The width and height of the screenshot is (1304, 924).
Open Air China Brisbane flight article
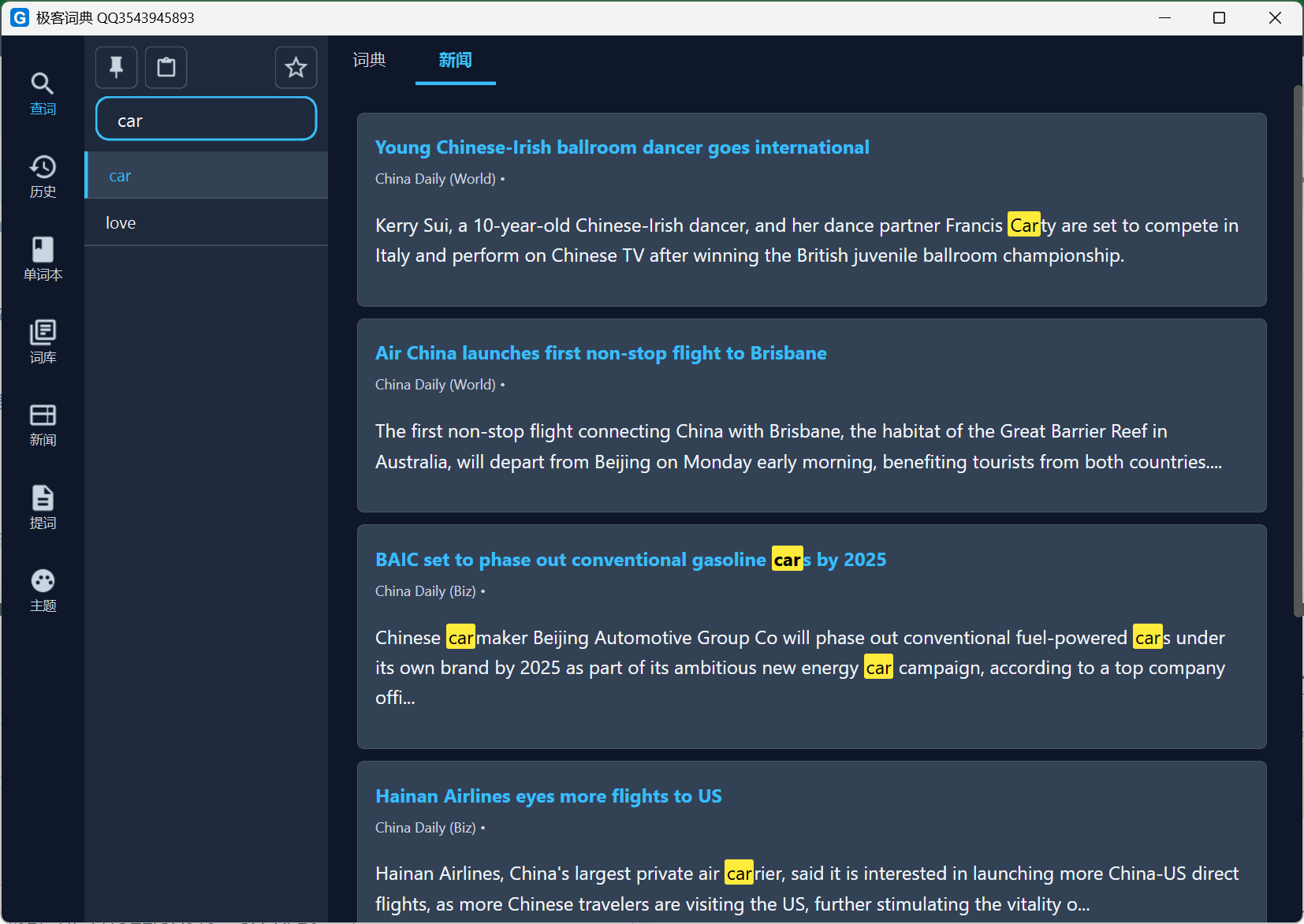pyautogui.click(x=600, y=353)
